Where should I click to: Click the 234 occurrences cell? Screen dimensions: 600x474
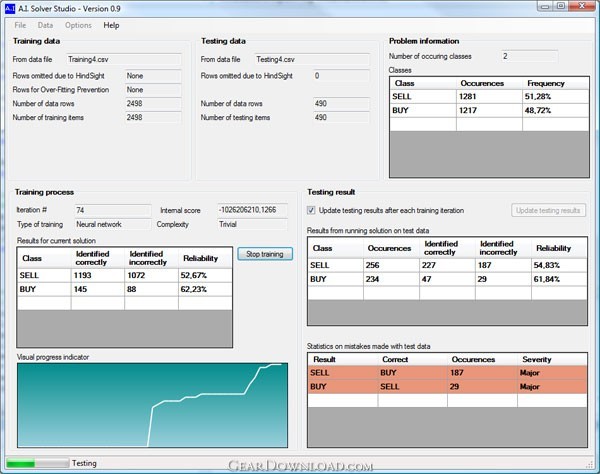(x=391, y=279)
